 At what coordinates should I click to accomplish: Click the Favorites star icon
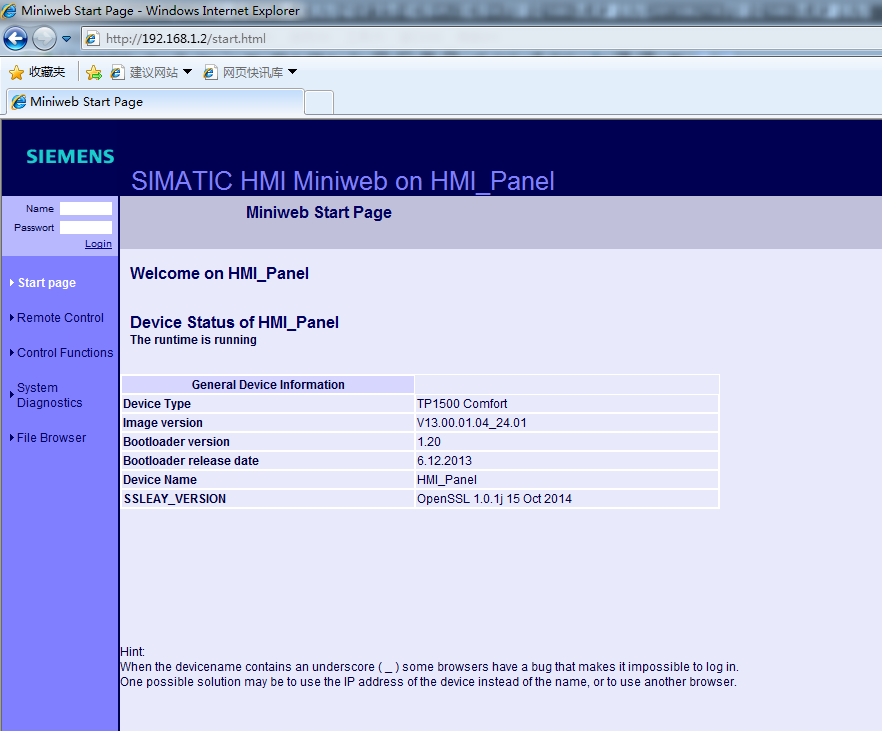tap(16, 72)
